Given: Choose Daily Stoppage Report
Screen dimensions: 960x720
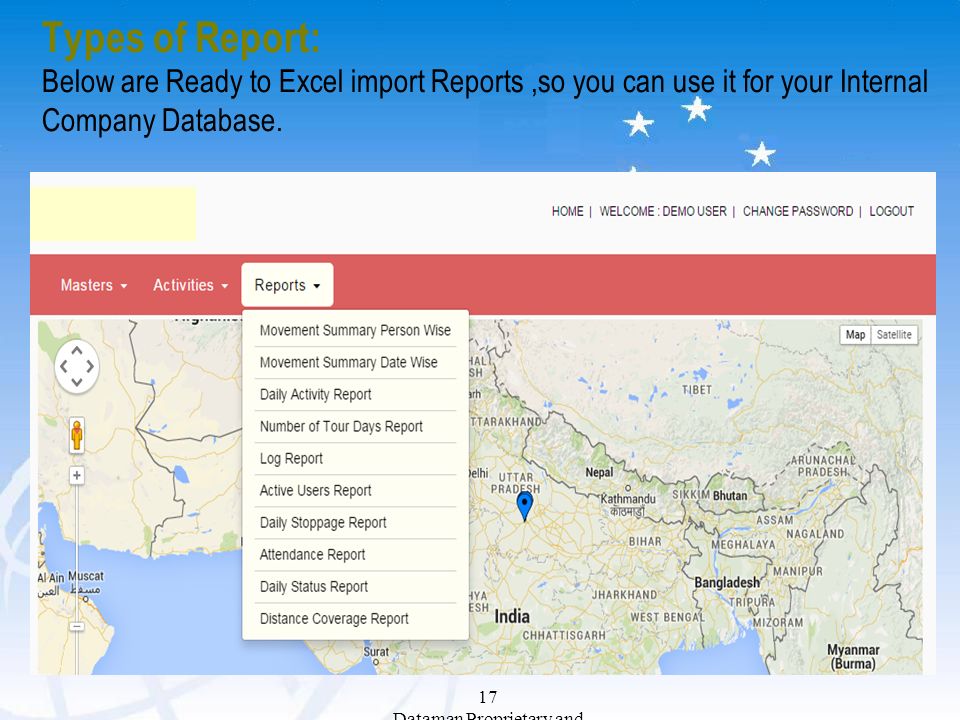Looking at the screenshot, I should [x=355, y=523].
